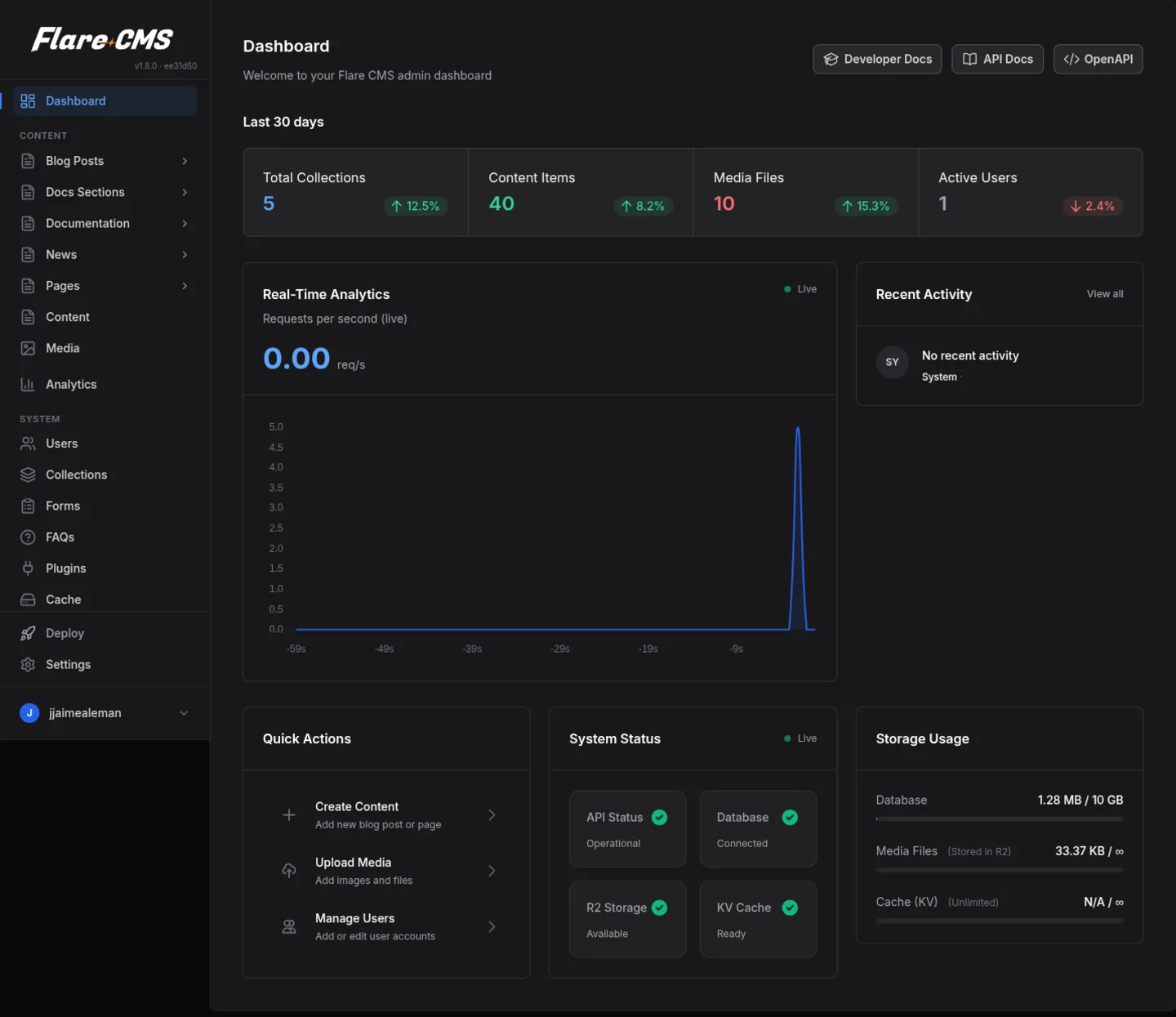
Task: Select the Collections stack icon
Action: pos(28,475)
